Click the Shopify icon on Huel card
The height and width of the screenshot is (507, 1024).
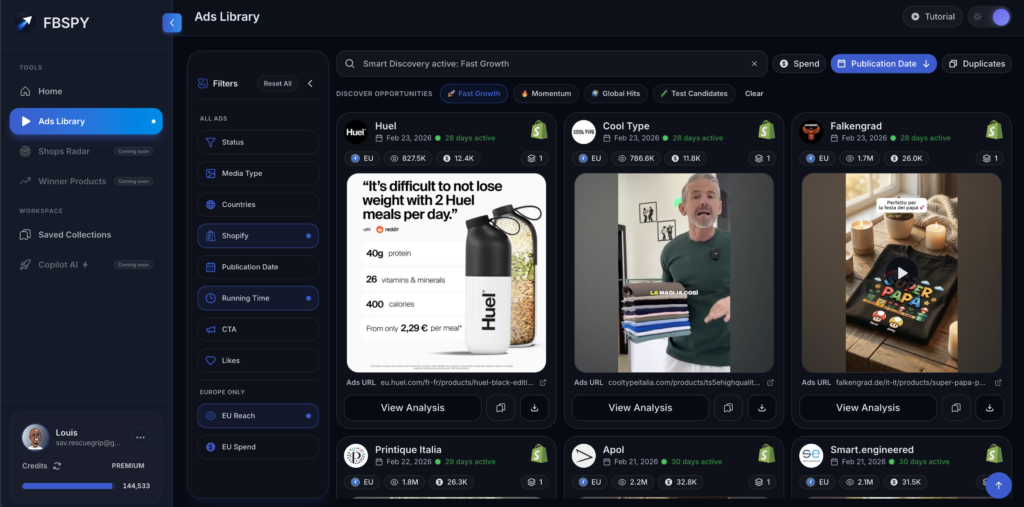pyautogui.click(x=539, y=130)
